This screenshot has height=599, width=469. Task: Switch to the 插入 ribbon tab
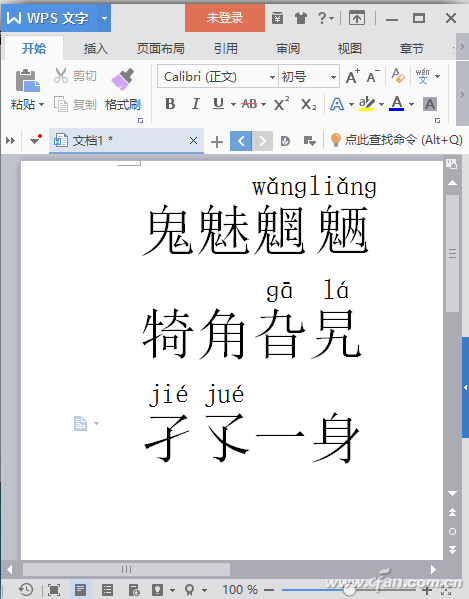tap(95, 49)
